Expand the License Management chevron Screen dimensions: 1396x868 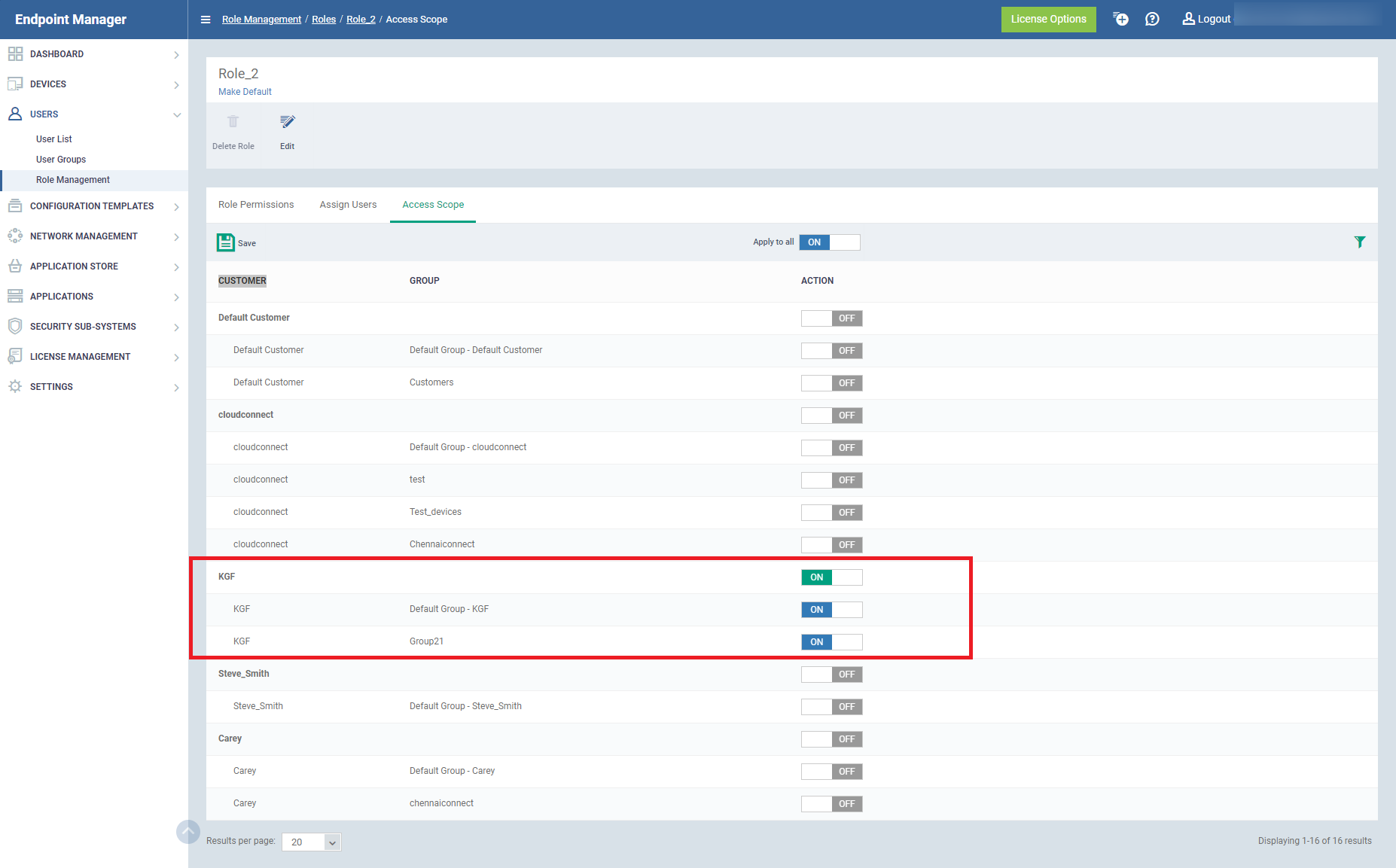(176, 358)
